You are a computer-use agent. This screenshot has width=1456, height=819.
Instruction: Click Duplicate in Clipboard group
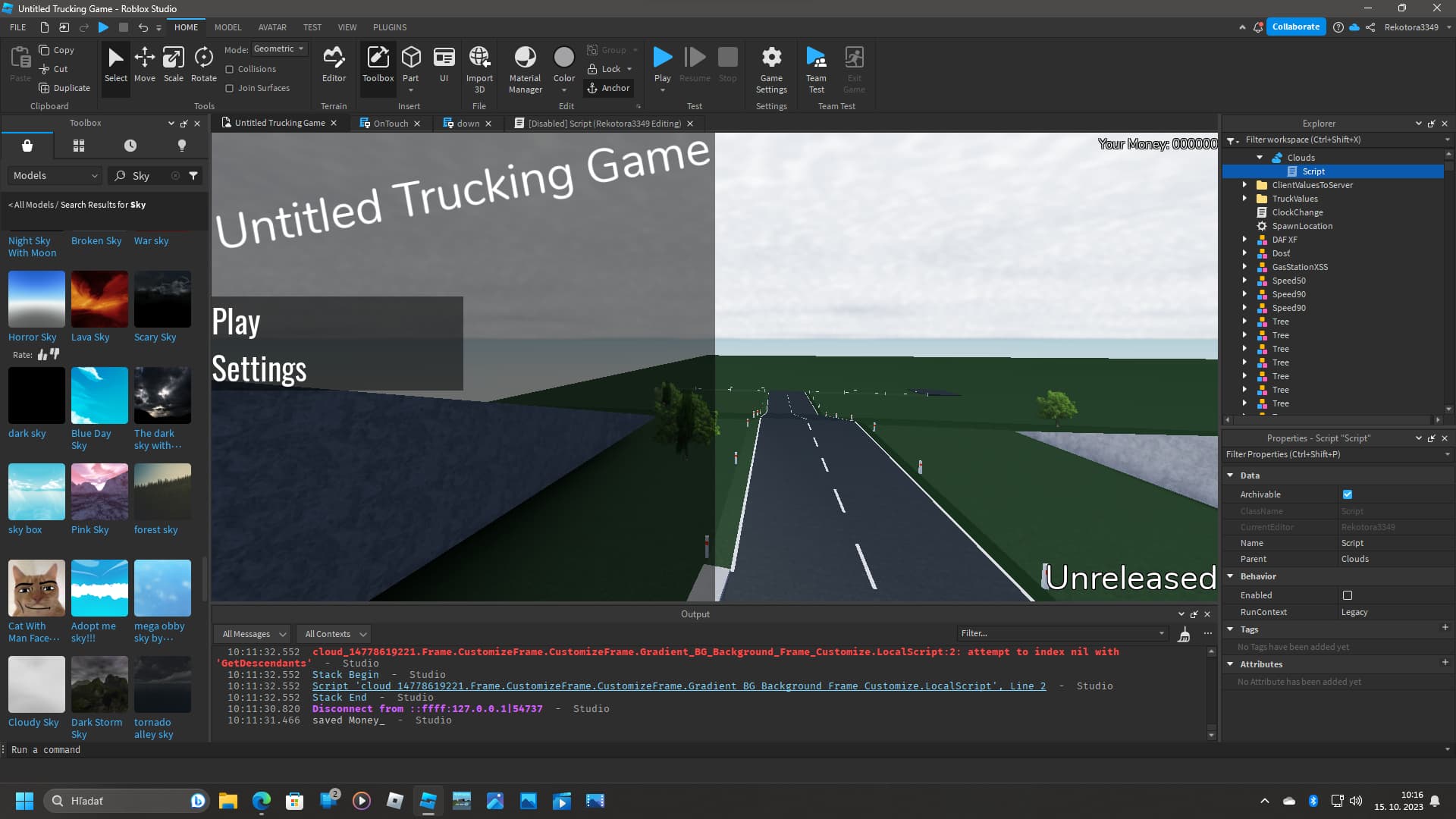click(64, 88)
